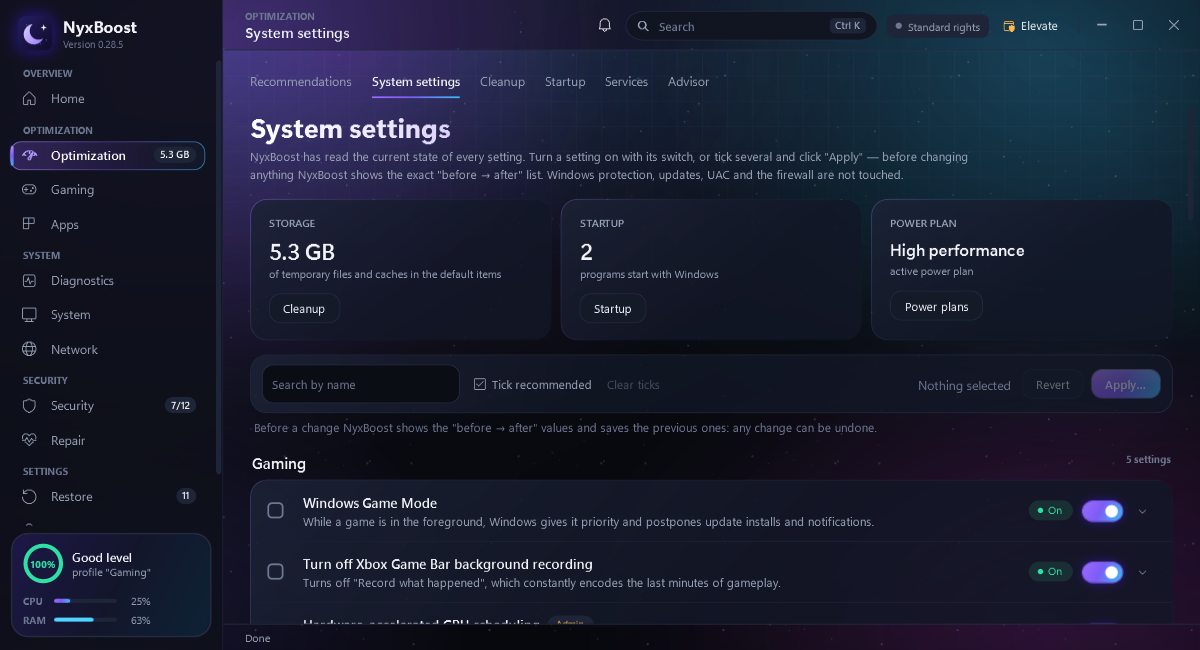Click the NyxBoost moon logo
The width and height of the screenshot is (1200, 650).
pyautogui.click(x=33, y=33)
